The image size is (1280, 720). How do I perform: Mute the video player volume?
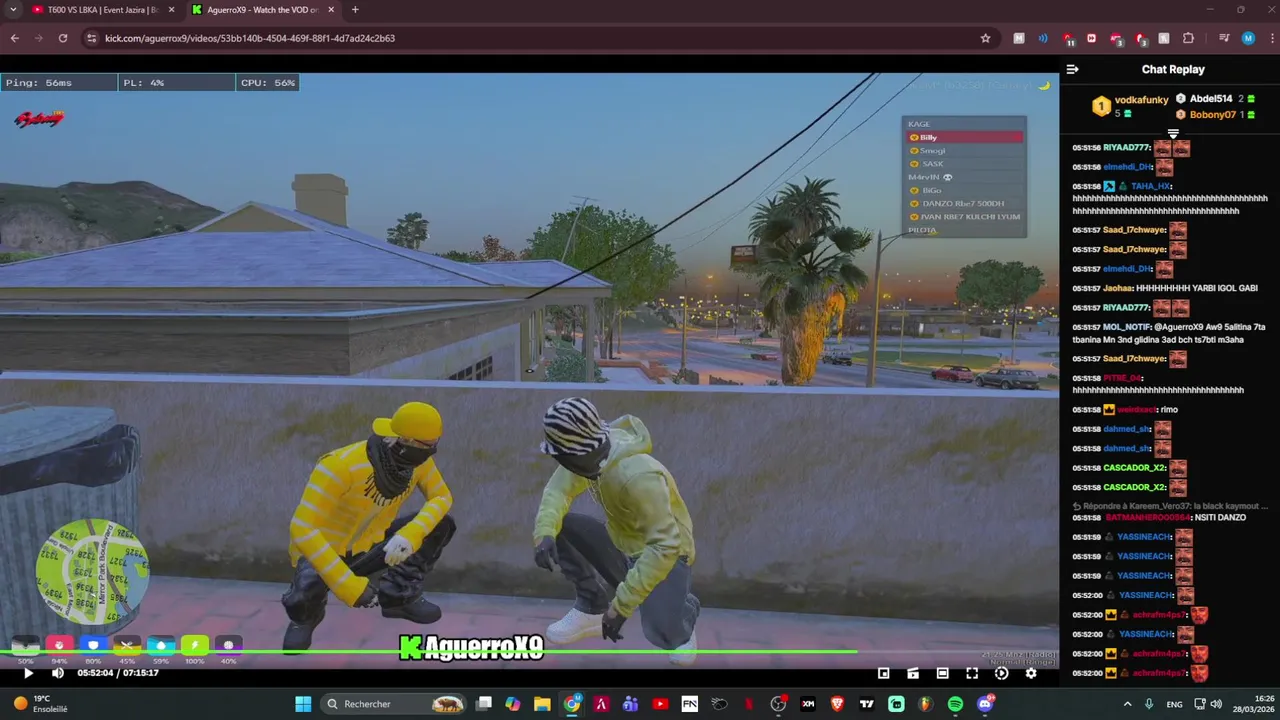[58, 673]
